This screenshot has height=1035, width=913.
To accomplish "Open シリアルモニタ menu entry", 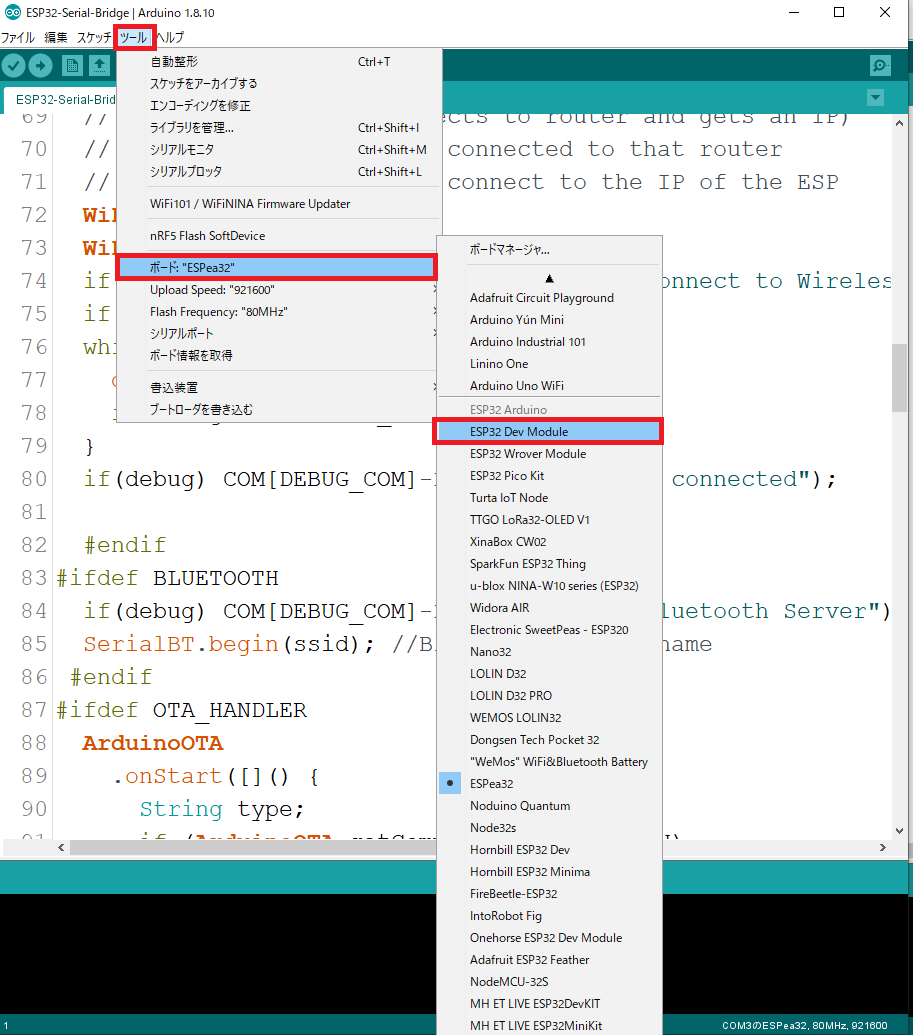I will (279, 149).
